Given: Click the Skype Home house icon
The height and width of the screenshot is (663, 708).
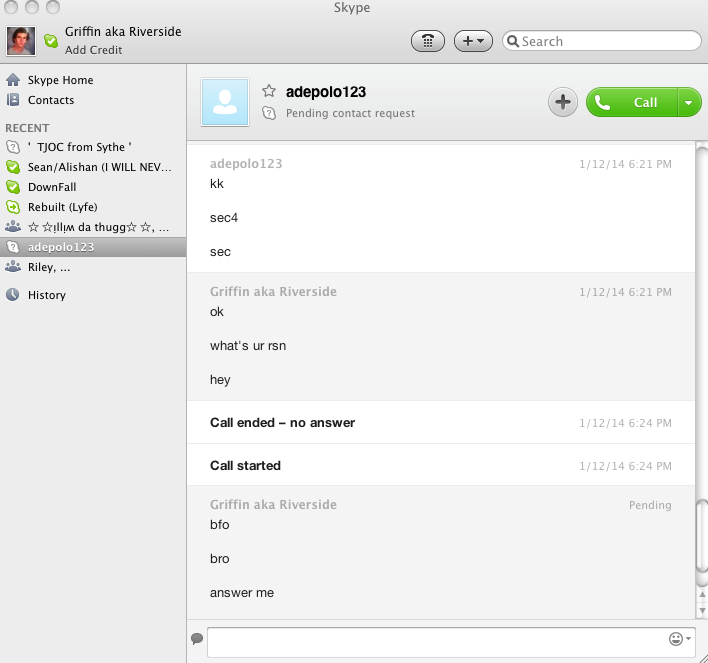Looking at the screenshot, I should [x=13, y=79].
